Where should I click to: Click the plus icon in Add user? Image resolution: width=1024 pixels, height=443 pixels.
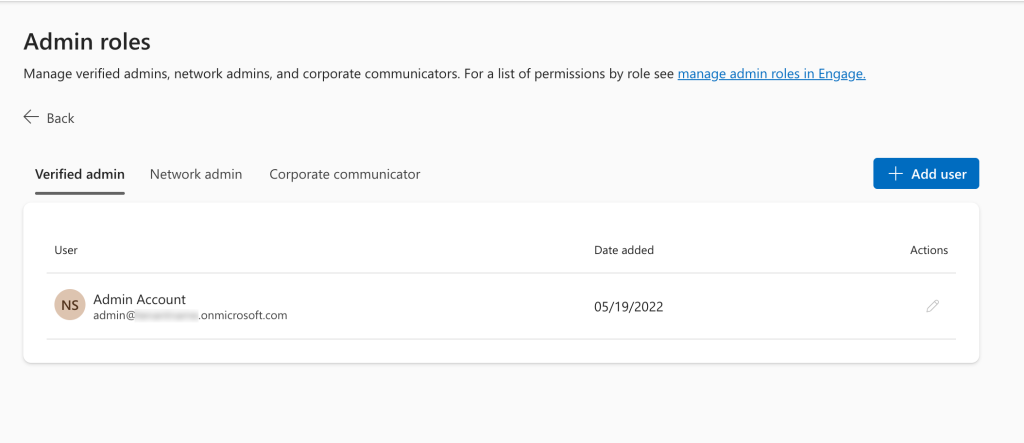point(895,174)
